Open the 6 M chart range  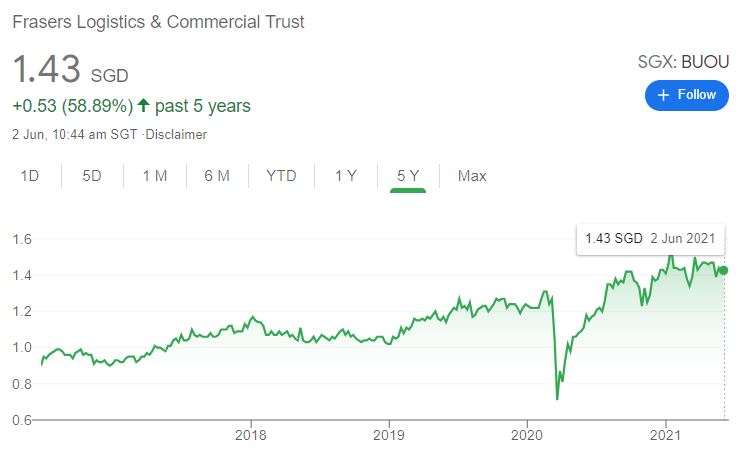click(217, 176)
